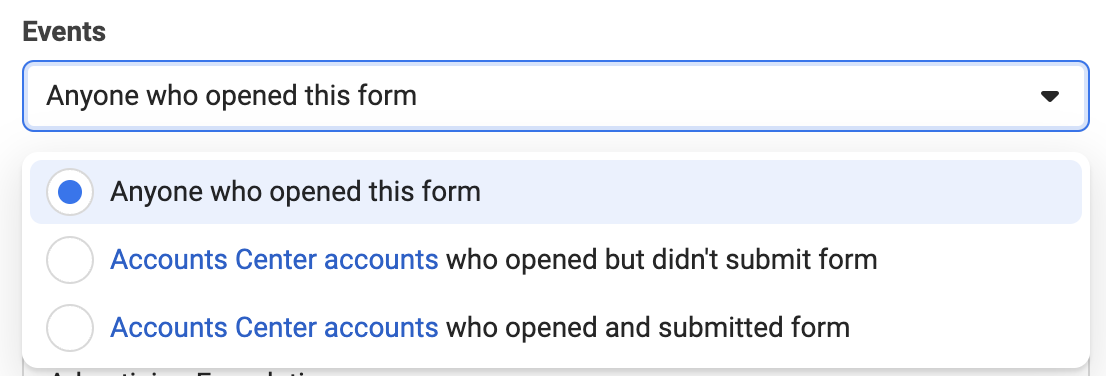Pick "who opened but didn't submit form" entry text

pyautogui.click(x=662, y=260)
